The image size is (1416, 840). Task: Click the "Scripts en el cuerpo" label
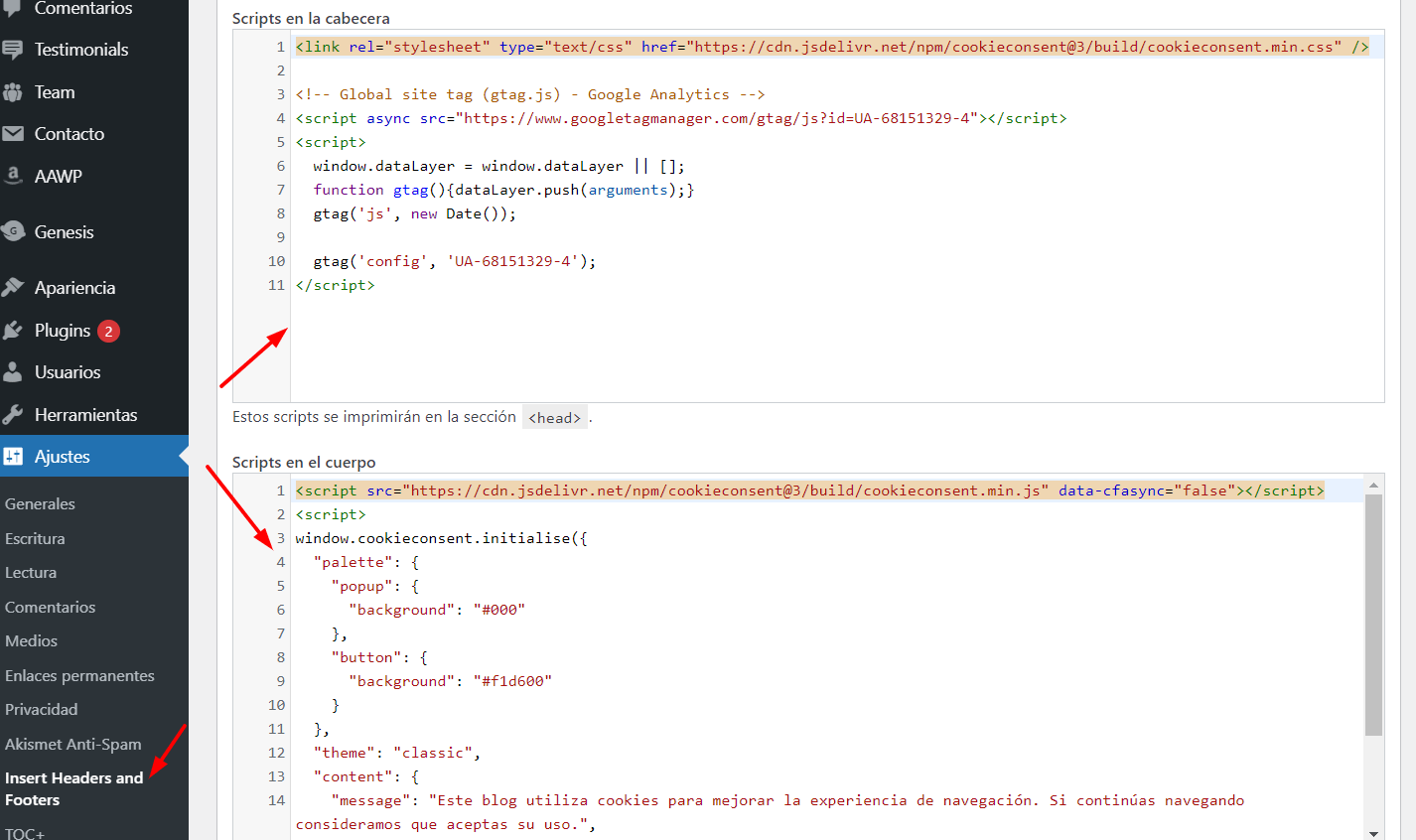[304, 463]
